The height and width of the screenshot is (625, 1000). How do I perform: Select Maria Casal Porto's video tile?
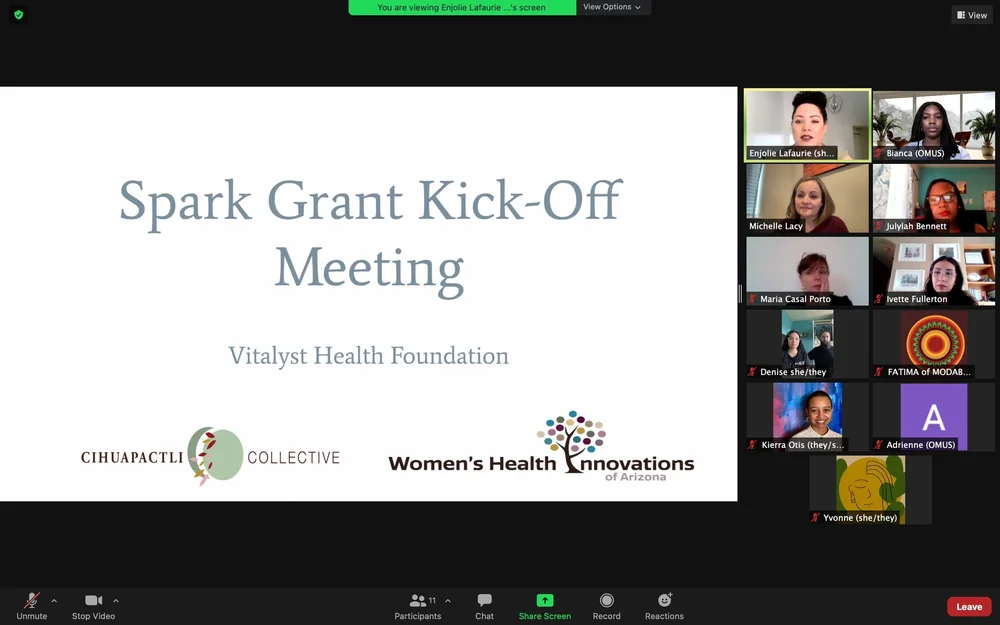coord(807,271)
